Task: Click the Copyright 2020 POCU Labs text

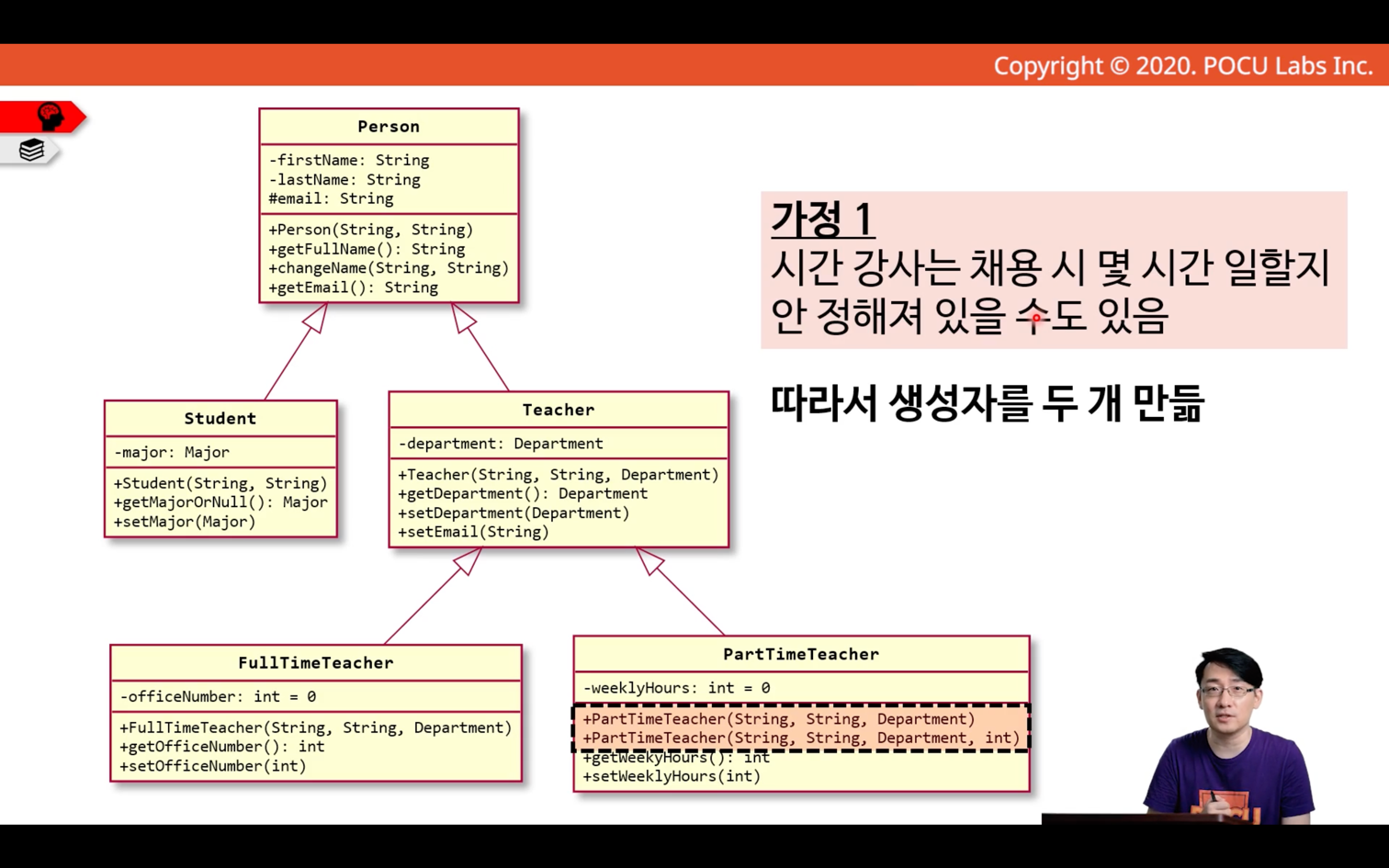Action: click(x=1183, y=66)
